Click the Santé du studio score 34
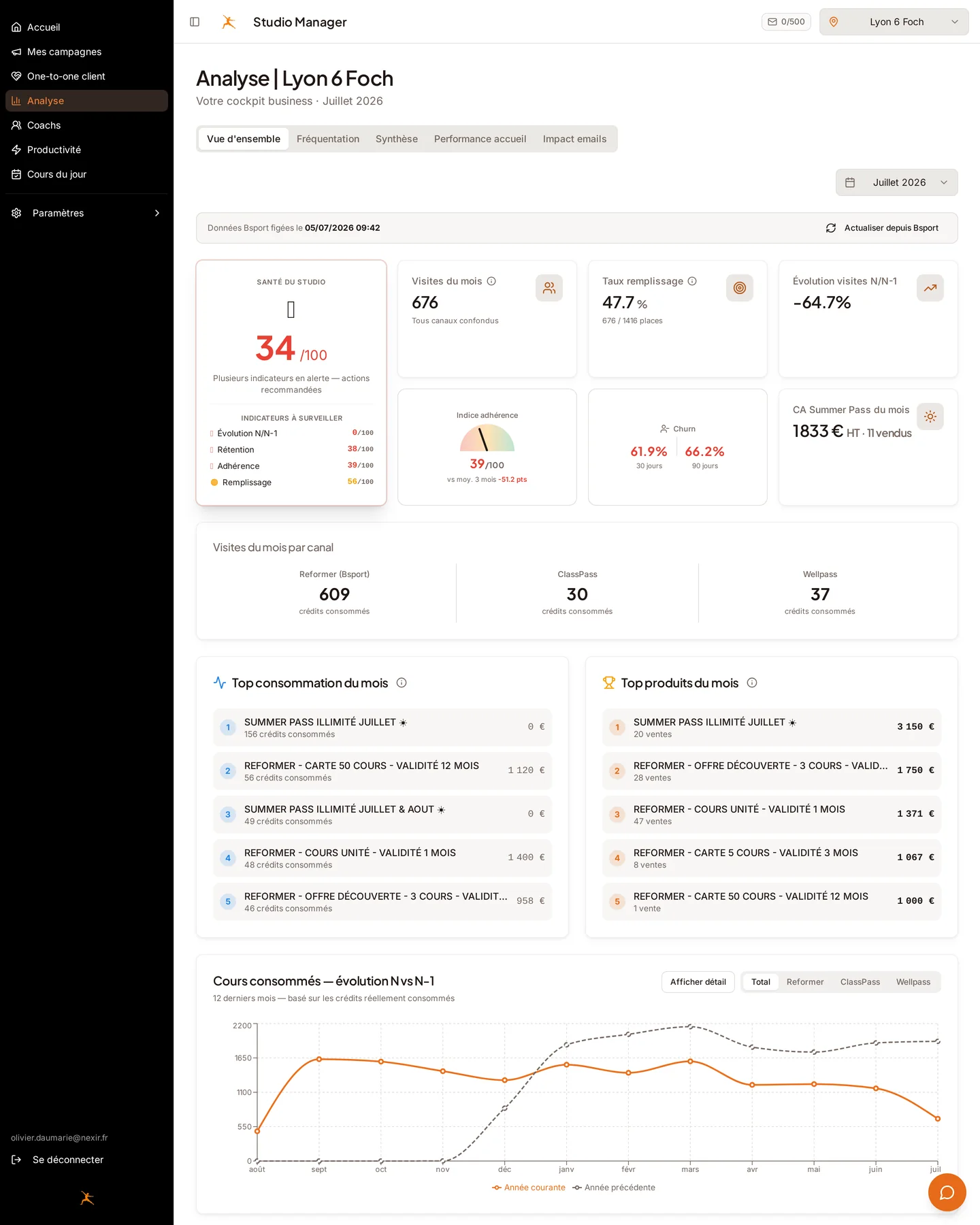The width and height of the screenshot is (980, 1225). [275, 348]
